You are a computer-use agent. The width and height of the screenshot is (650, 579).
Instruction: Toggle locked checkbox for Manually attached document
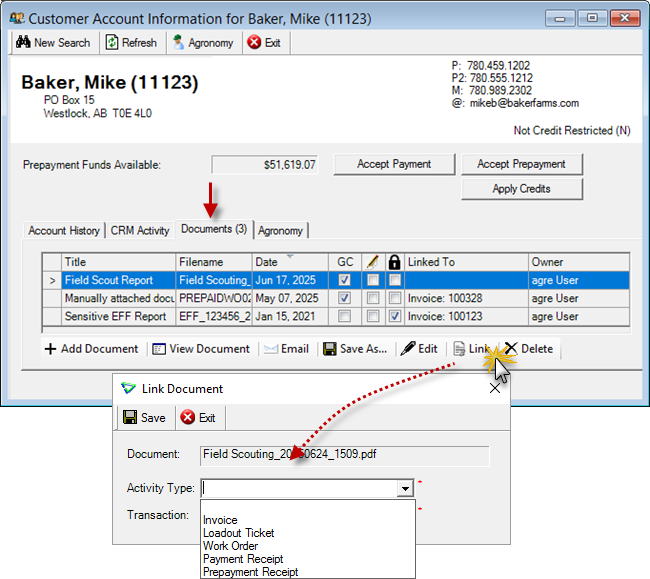pyautogui.click(x=395, y=298)
